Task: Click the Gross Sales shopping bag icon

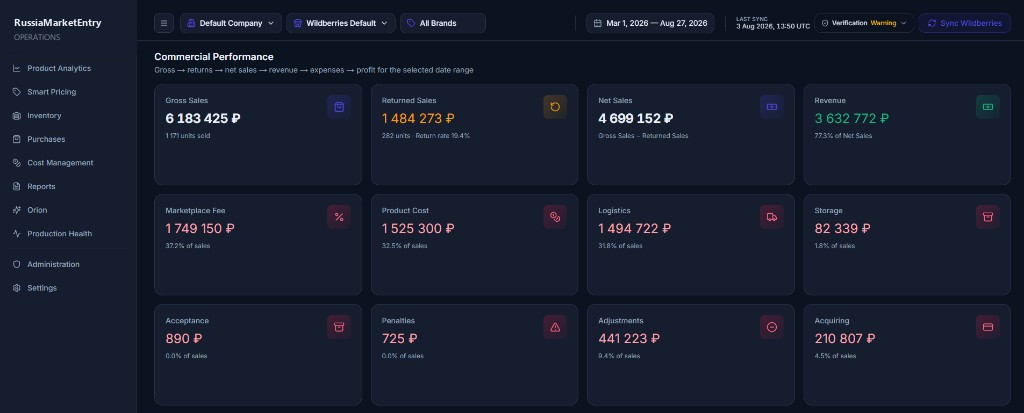Action: (339, 107)
